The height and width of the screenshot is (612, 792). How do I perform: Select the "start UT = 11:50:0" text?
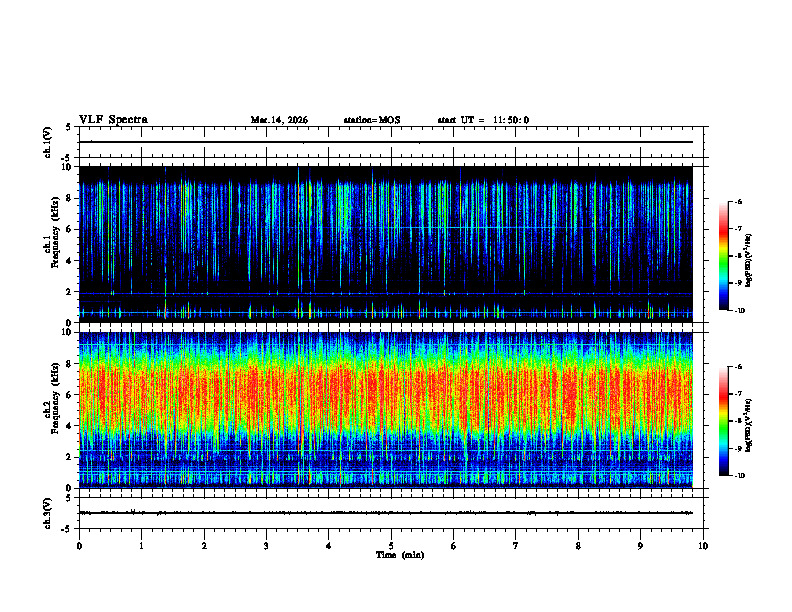[x=483, y=120]
